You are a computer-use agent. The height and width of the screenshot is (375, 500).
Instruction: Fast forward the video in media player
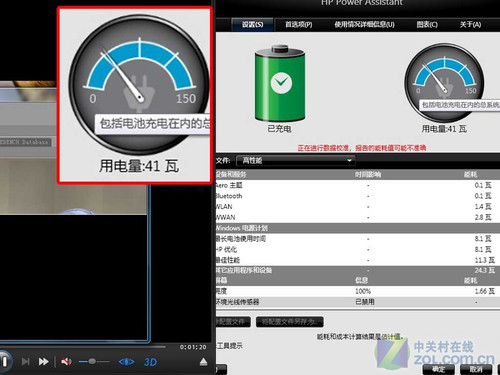[x=43, y=362]
